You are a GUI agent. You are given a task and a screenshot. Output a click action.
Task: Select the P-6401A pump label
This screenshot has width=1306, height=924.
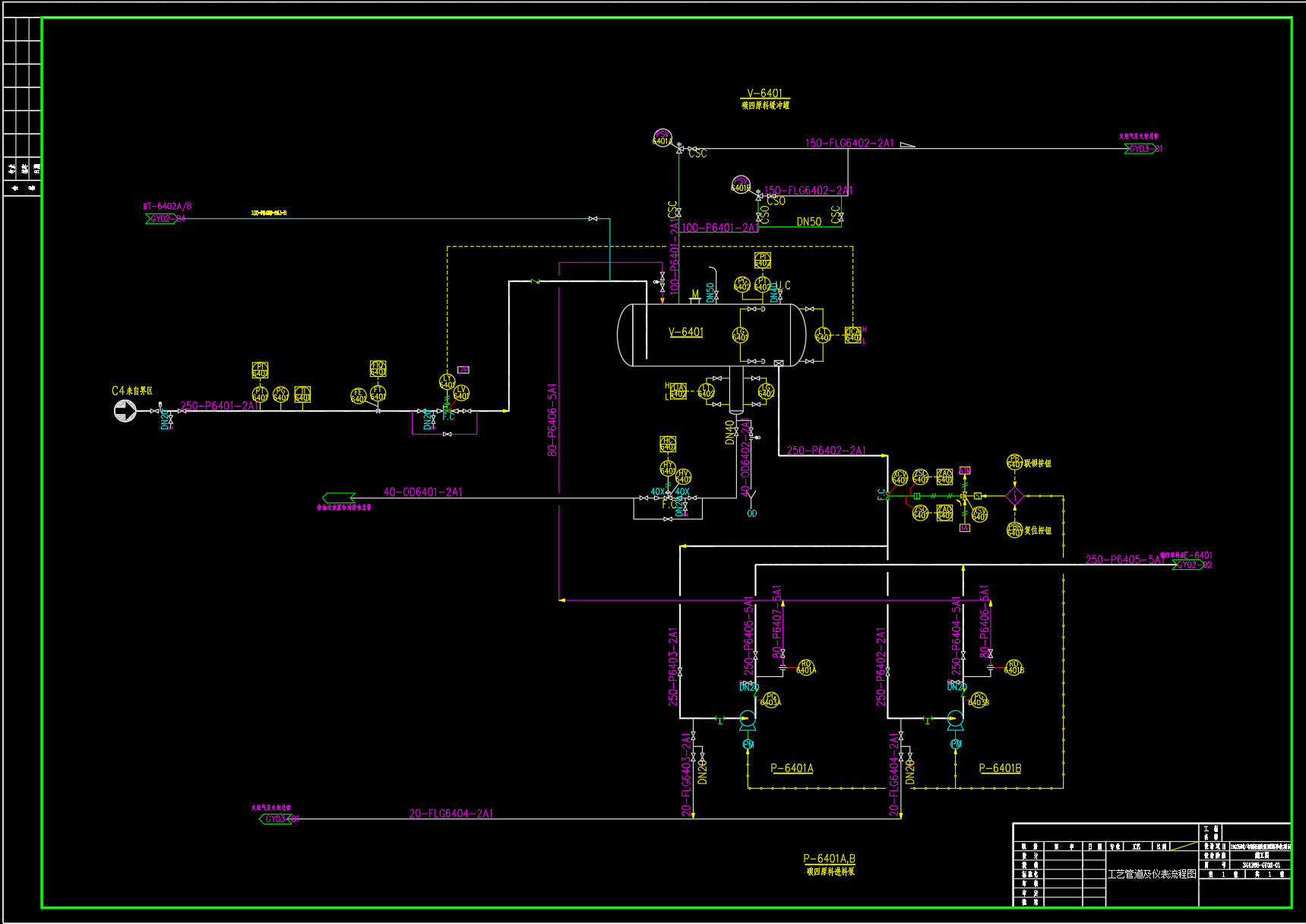click(792, 768)
